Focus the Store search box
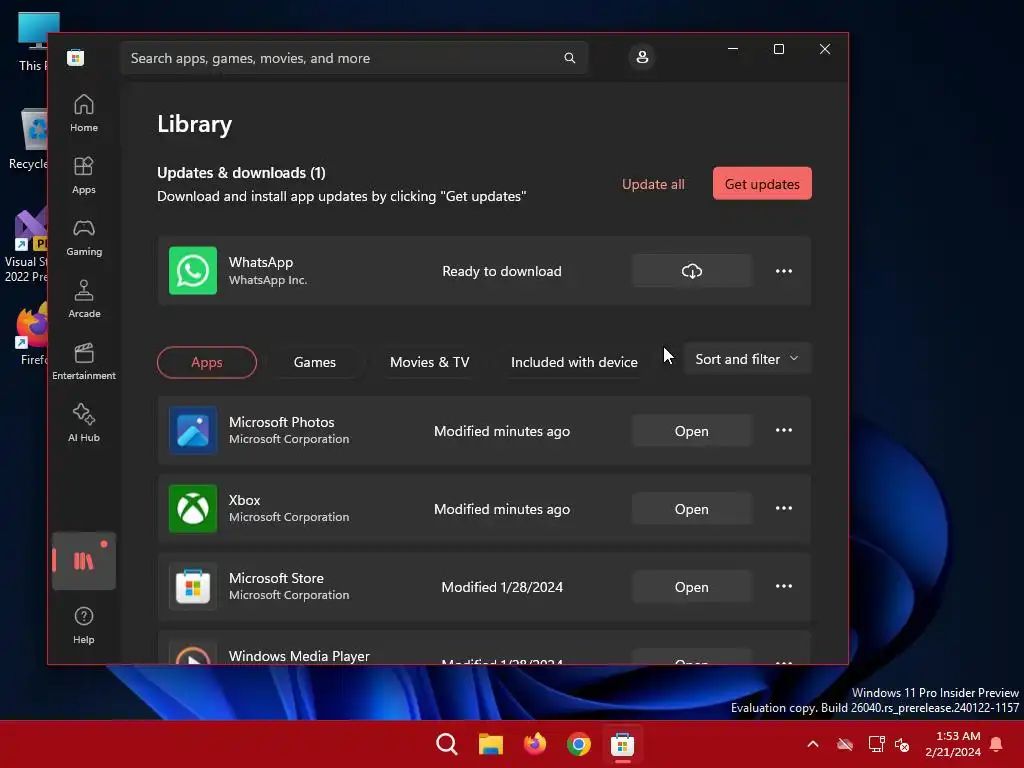 354,58
